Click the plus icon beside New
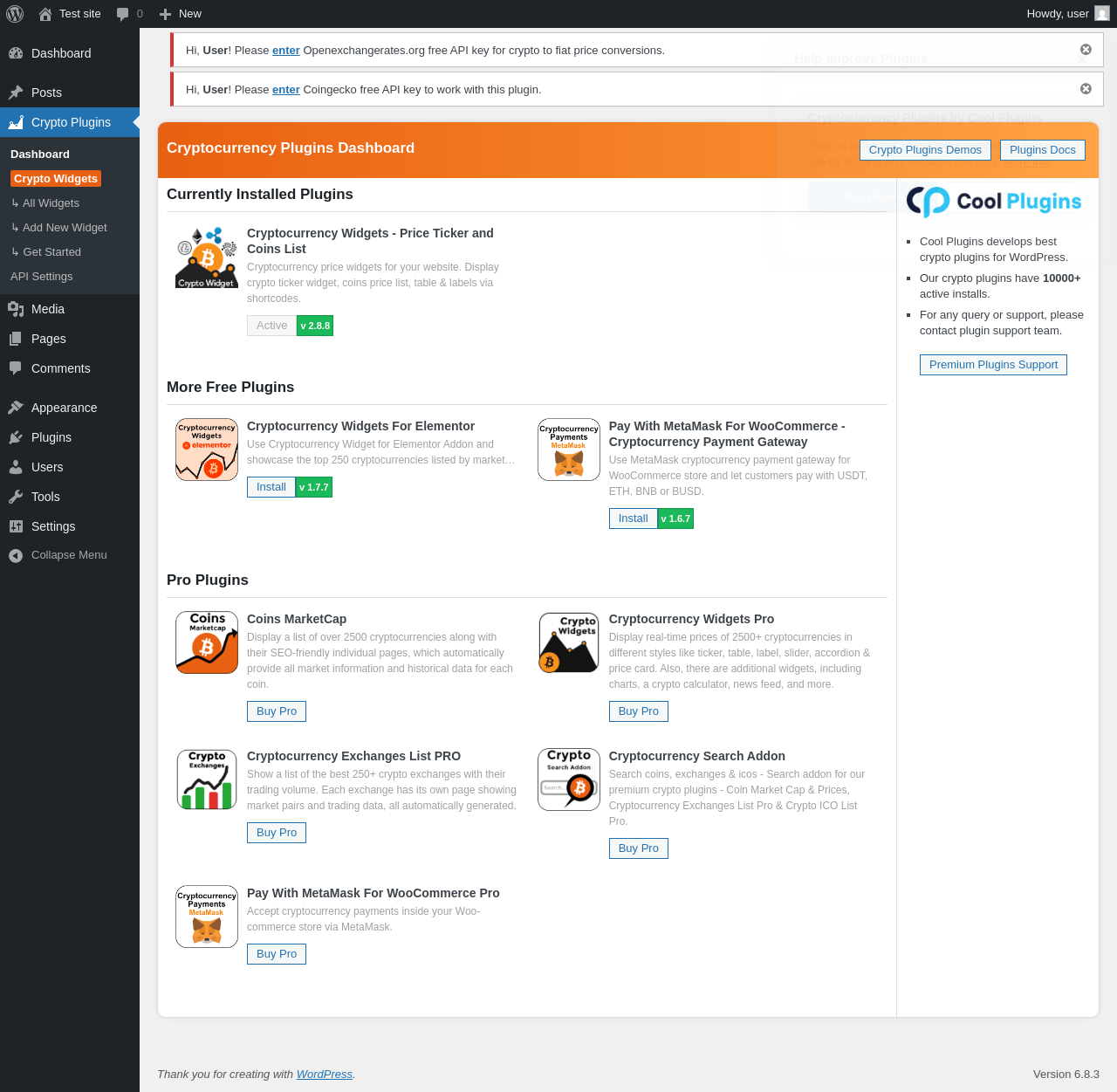Viewport: 1117px width, 1092px height. (165, 14)
